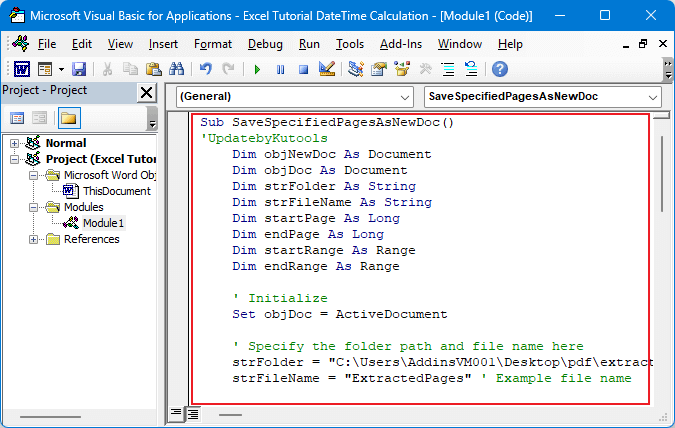The image size is (675, 428).
Task: Select ThisDocument in the project tree
Action: pos(116,191)
